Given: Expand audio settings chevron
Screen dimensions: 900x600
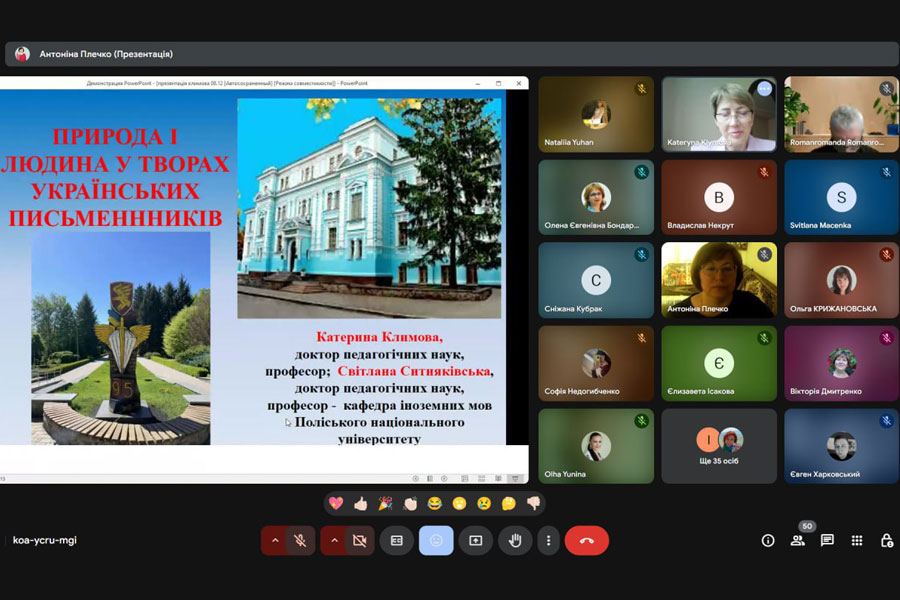Looking at the screenshot, I should coord(276,540).
